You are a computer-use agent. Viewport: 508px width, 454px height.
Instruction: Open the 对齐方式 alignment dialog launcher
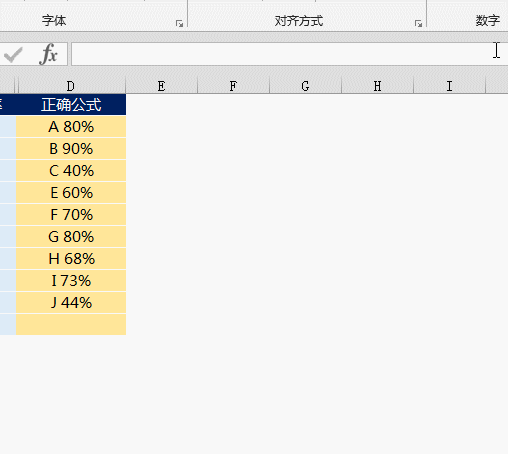(x=418, y=24)
